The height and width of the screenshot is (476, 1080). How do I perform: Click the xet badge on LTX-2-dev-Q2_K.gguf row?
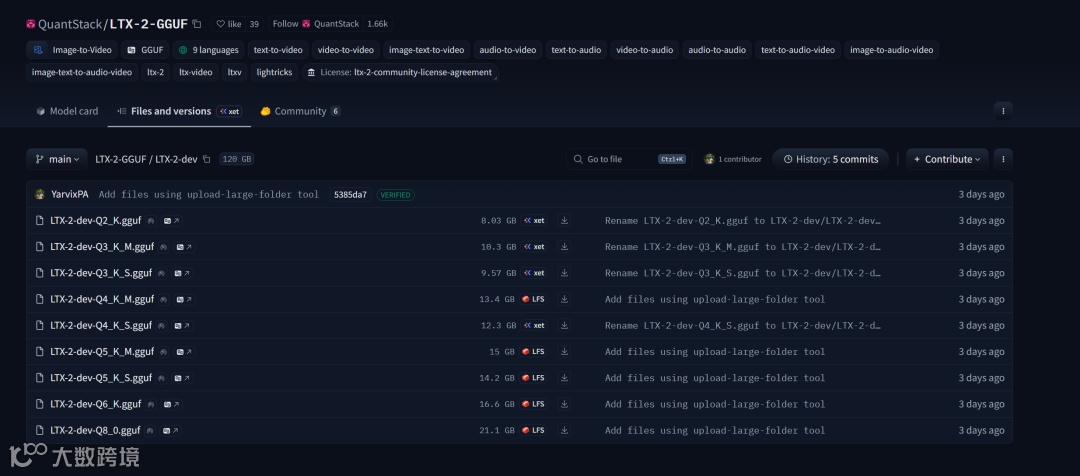click(x=534, y=220)
